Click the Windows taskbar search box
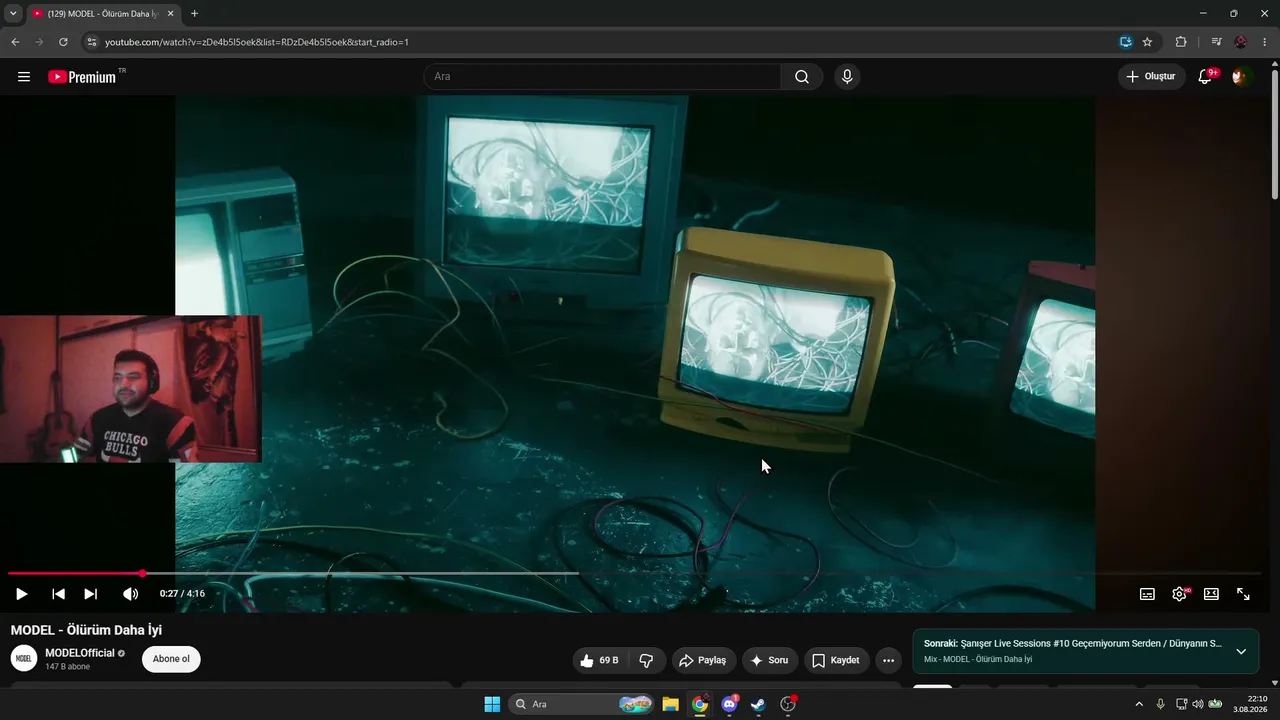 582,704
